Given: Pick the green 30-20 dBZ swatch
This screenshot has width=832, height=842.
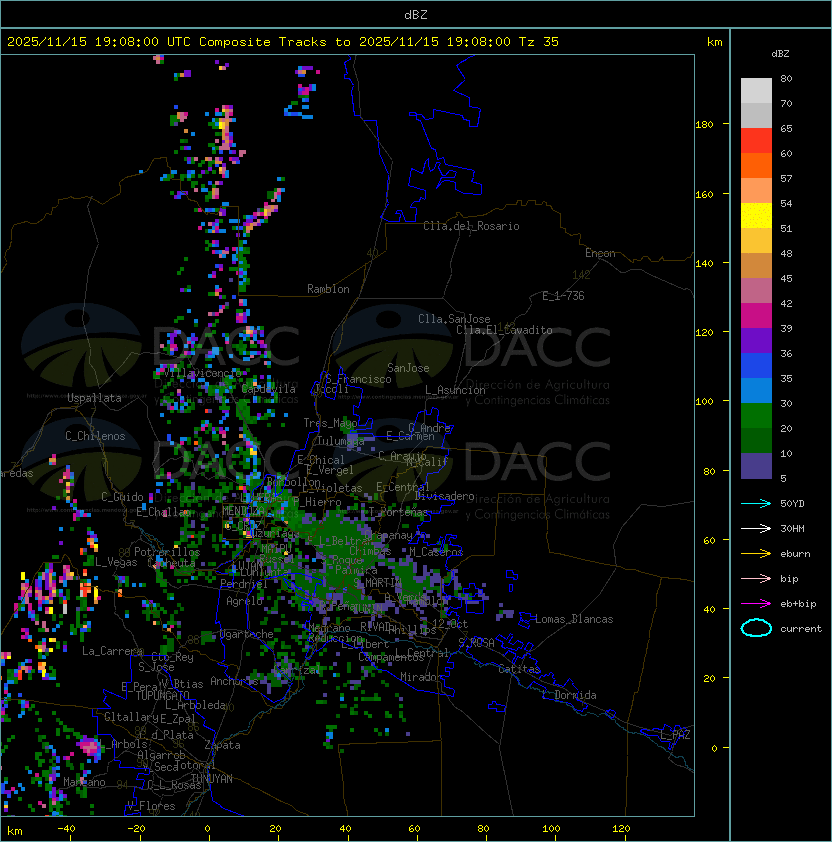Looking at the screenshot, I should point(756,416).
